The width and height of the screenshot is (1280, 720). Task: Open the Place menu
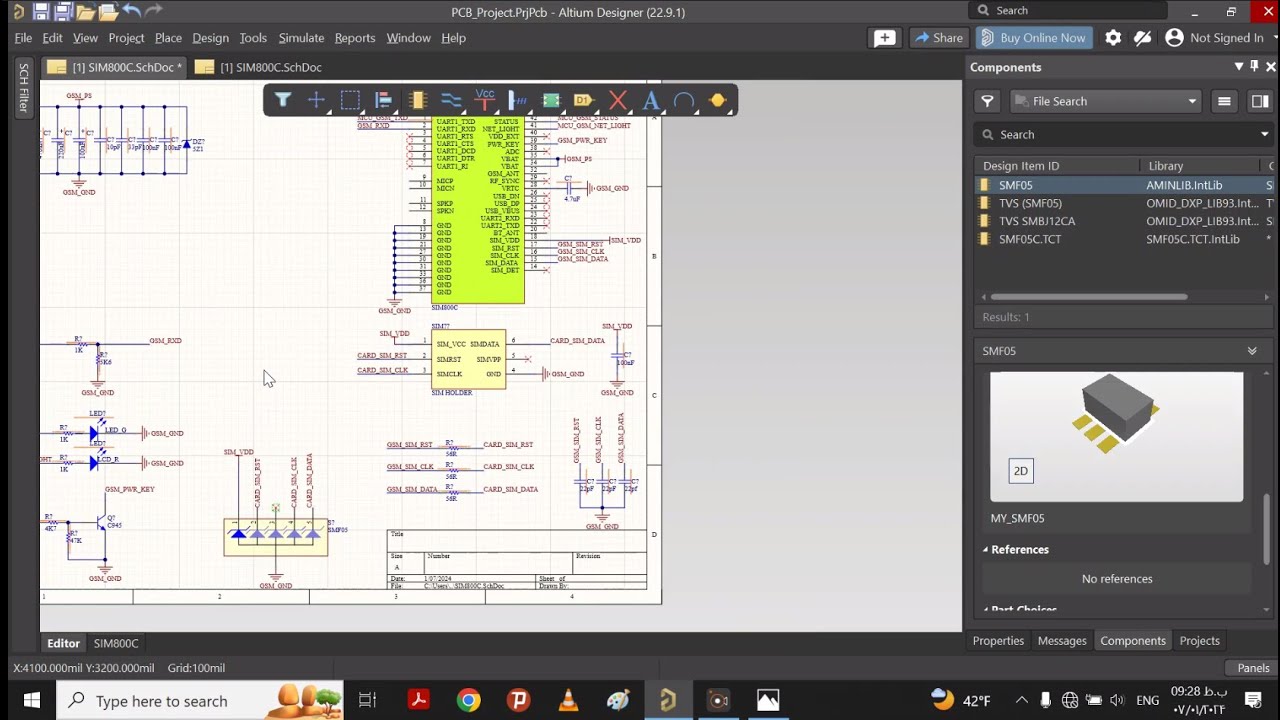(x=168, y=38)
